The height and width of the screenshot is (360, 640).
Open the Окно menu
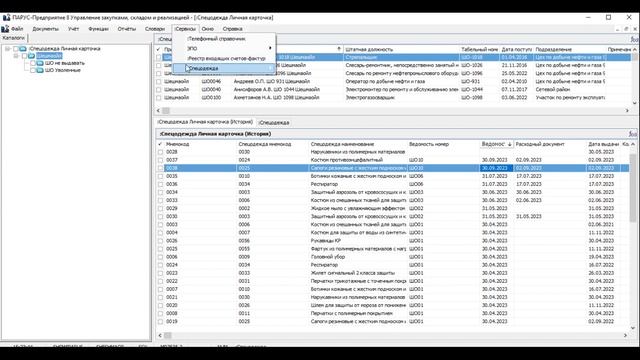[x=208, y=29]
